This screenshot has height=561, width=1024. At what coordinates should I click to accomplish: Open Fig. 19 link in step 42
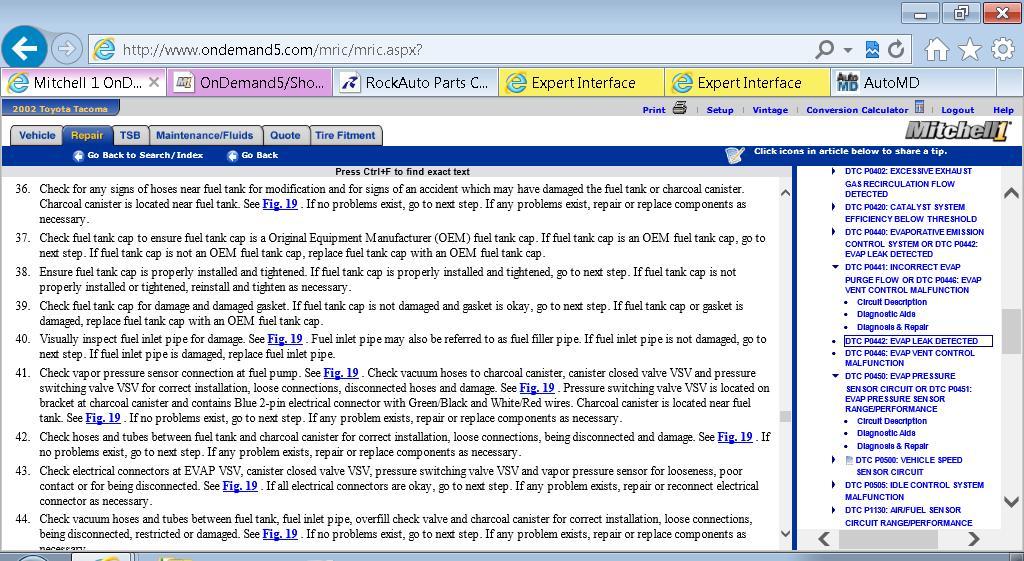(735, 437)
